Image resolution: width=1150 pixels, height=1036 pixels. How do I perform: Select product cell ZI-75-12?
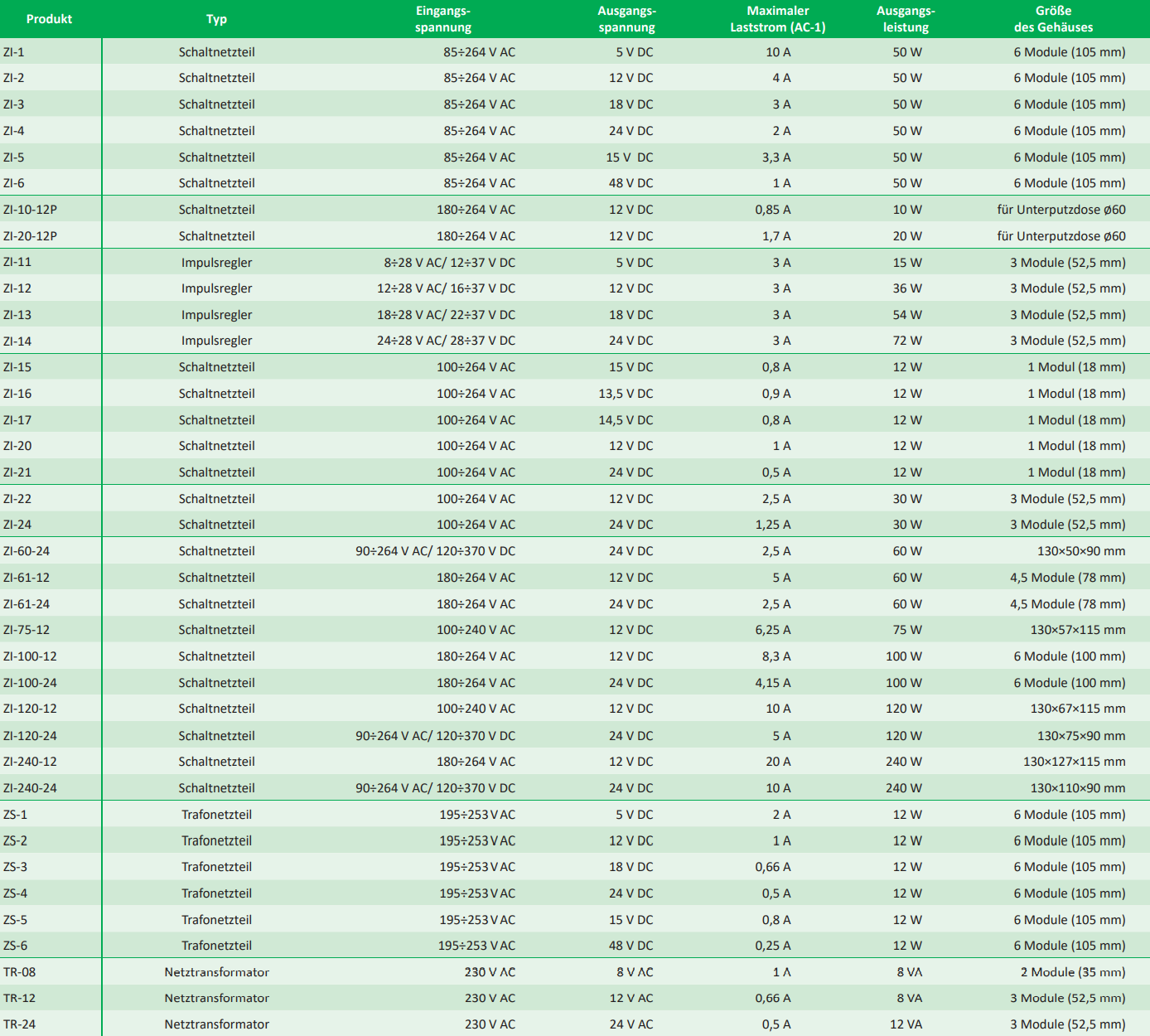pos(27,630)
